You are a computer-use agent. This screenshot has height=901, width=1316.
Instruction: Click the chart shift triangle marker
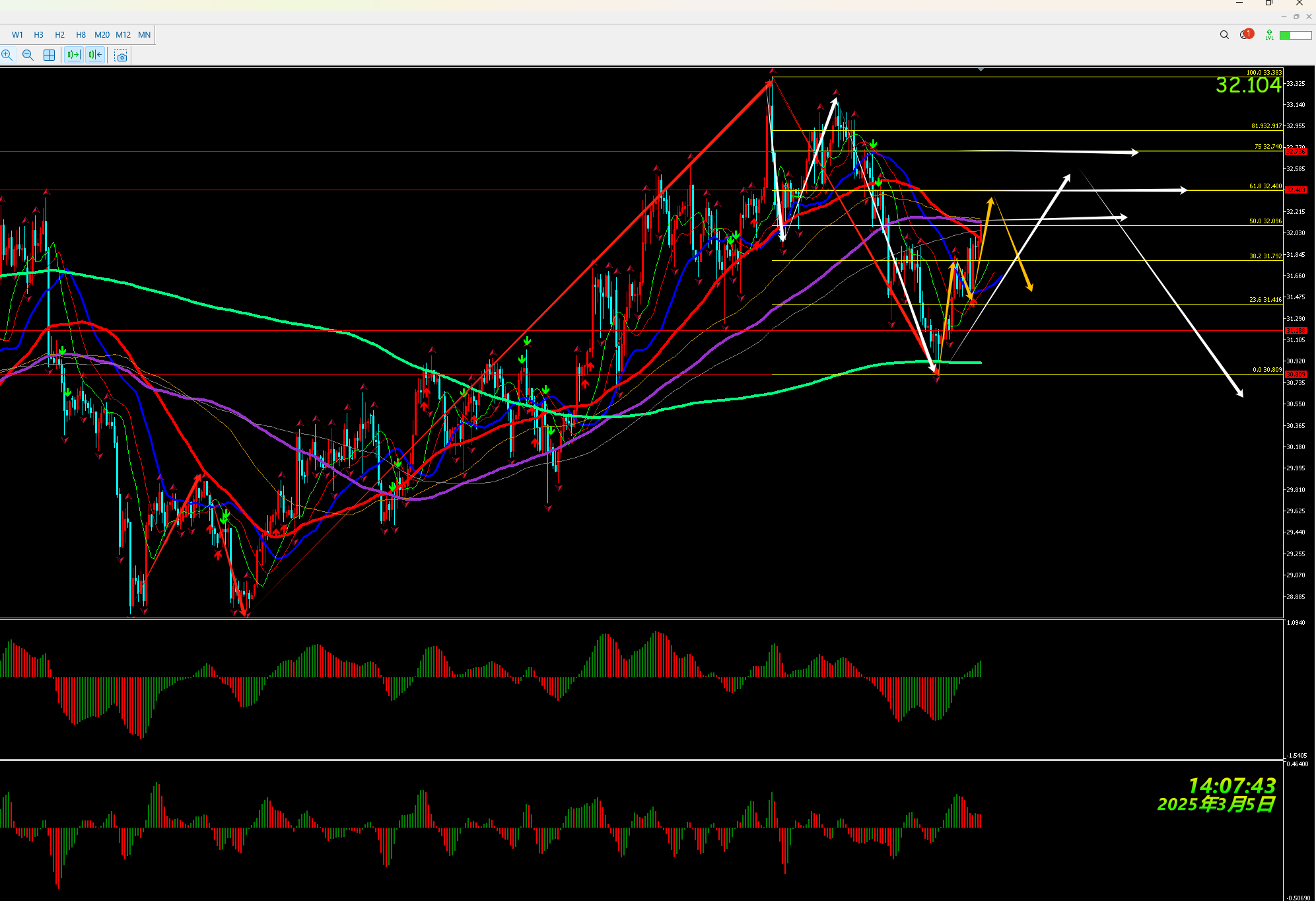click(x=981, y=69)
